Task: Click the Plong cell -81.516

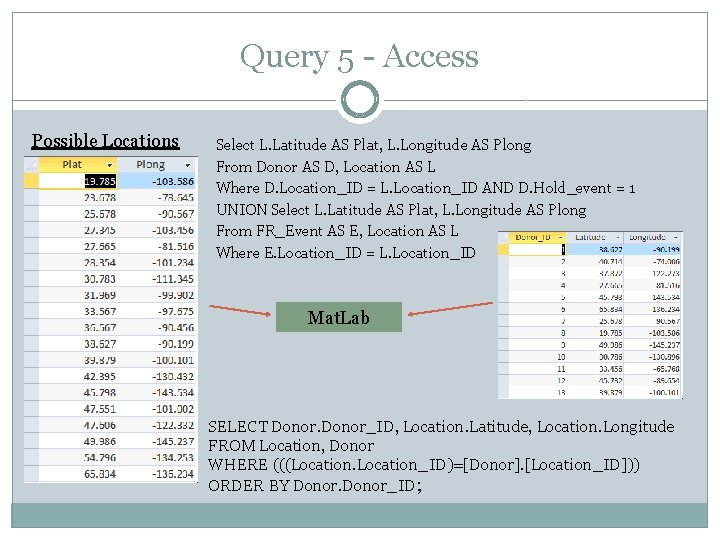Action: coord(158,247)
